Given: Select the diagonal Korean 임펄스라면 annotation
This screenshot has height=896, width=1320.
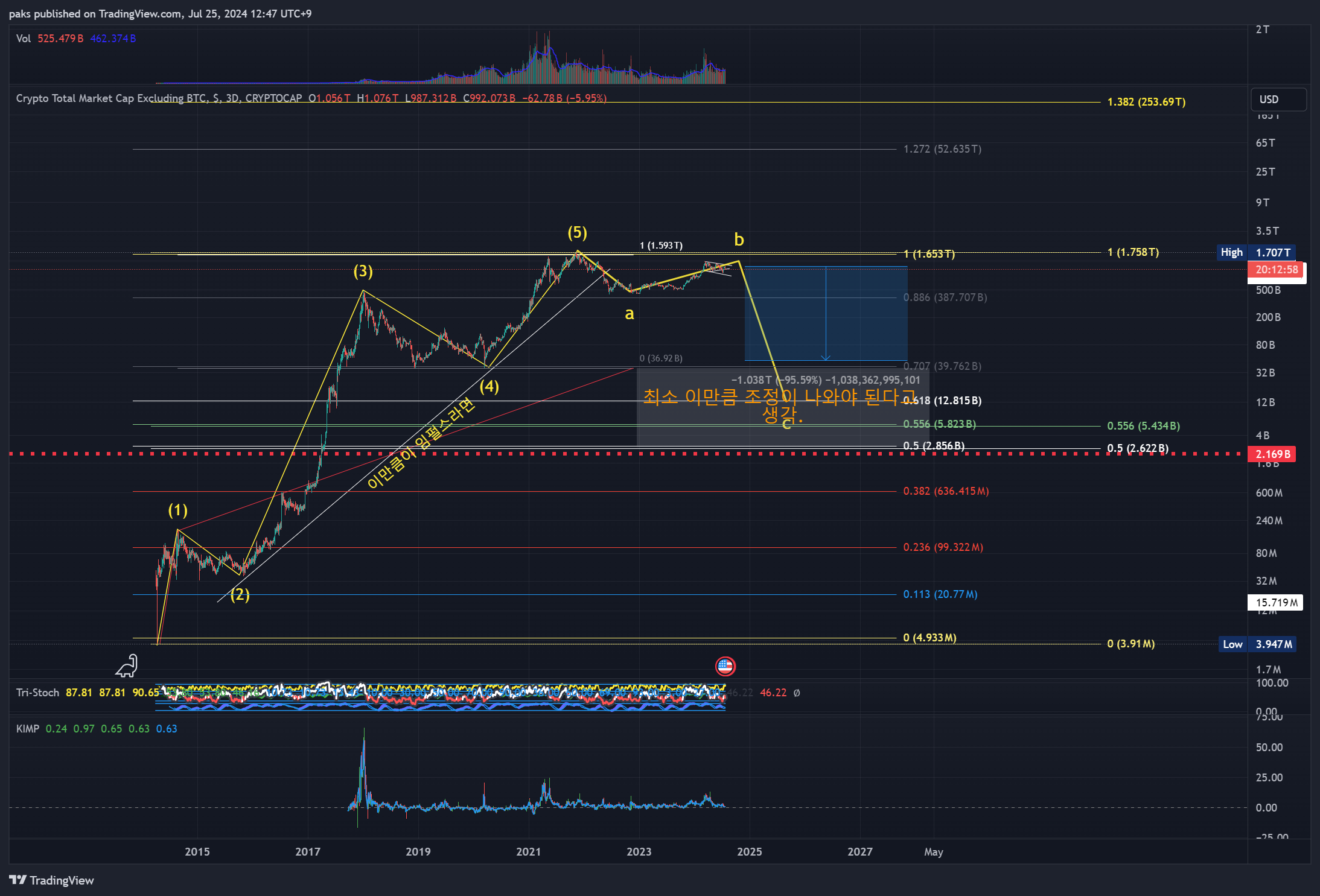Looking at the screenshot, I should [421, 443].
